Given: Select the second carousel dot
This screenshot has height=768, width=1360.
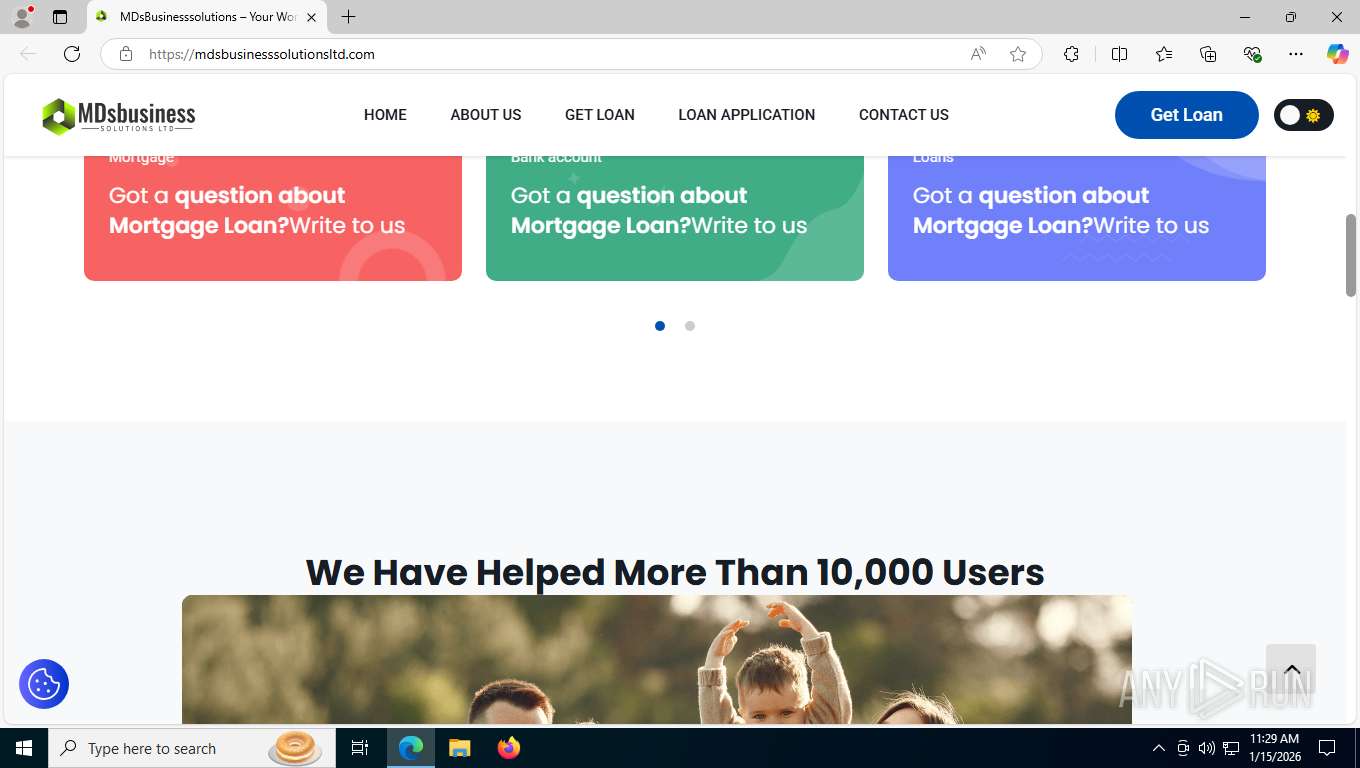Looking at the screenshot, I should click(690, 326).
